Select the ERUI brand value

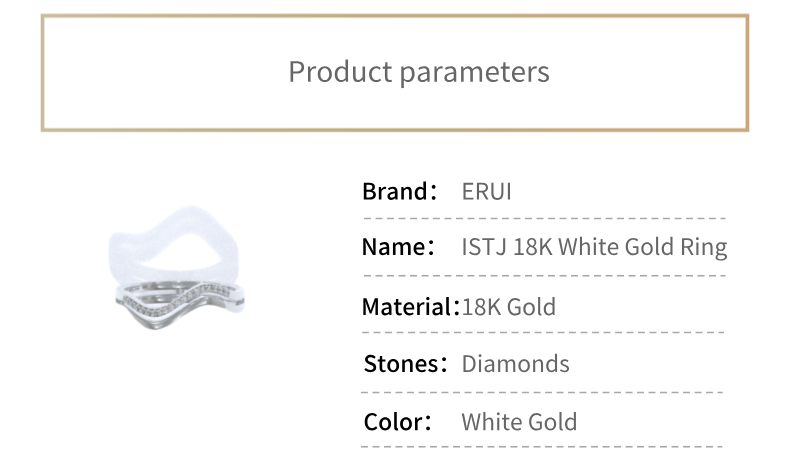coord(487,191)
